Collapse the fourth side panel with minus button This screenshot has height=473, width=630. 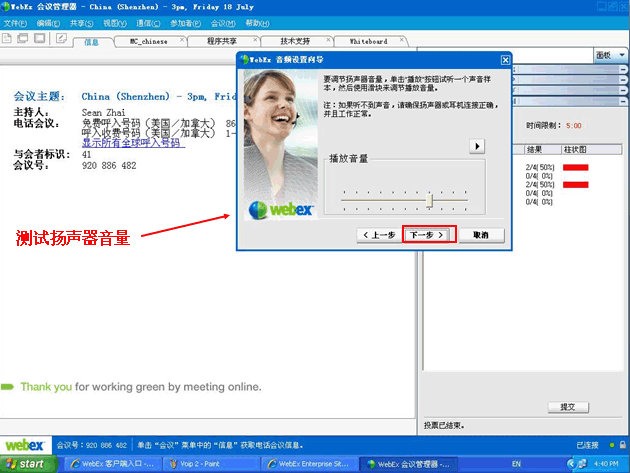(623, 101)
